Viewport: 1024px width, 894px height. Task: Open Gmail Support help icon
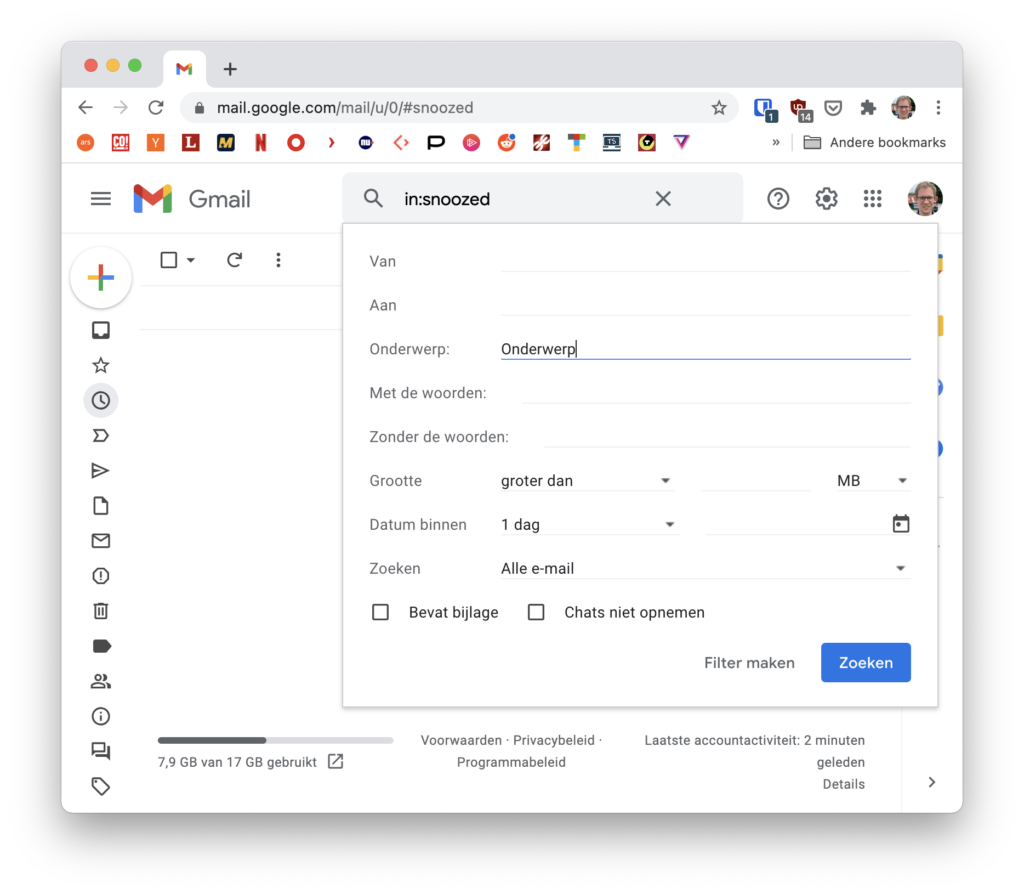pos(778,199)
